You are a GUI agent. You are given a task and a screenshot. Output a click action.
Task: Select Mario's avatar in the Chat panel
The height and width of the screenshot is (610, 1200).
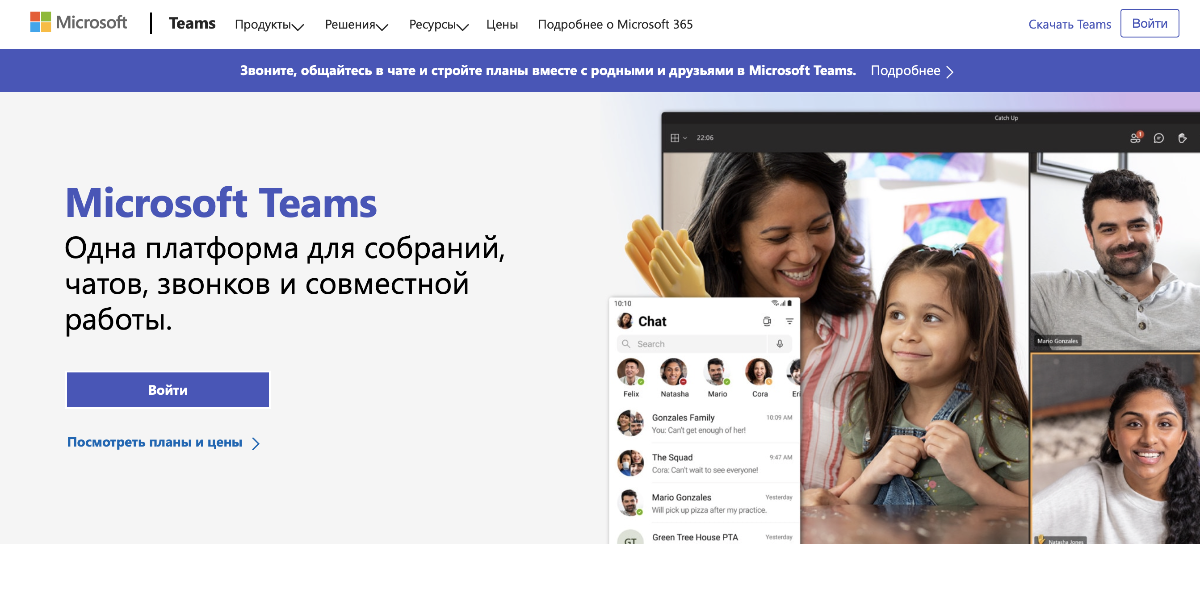tap(717, 372)
